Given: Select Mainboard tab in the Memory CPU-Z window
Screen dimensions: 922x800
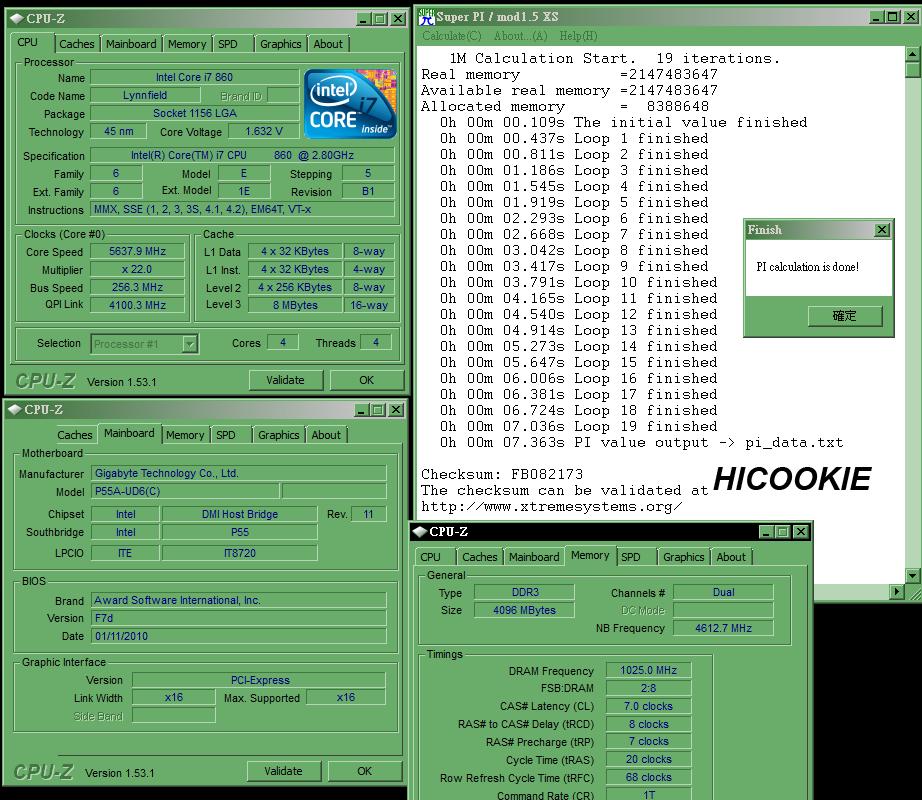Looking at the screenshot, I should [x=534, y=557].
